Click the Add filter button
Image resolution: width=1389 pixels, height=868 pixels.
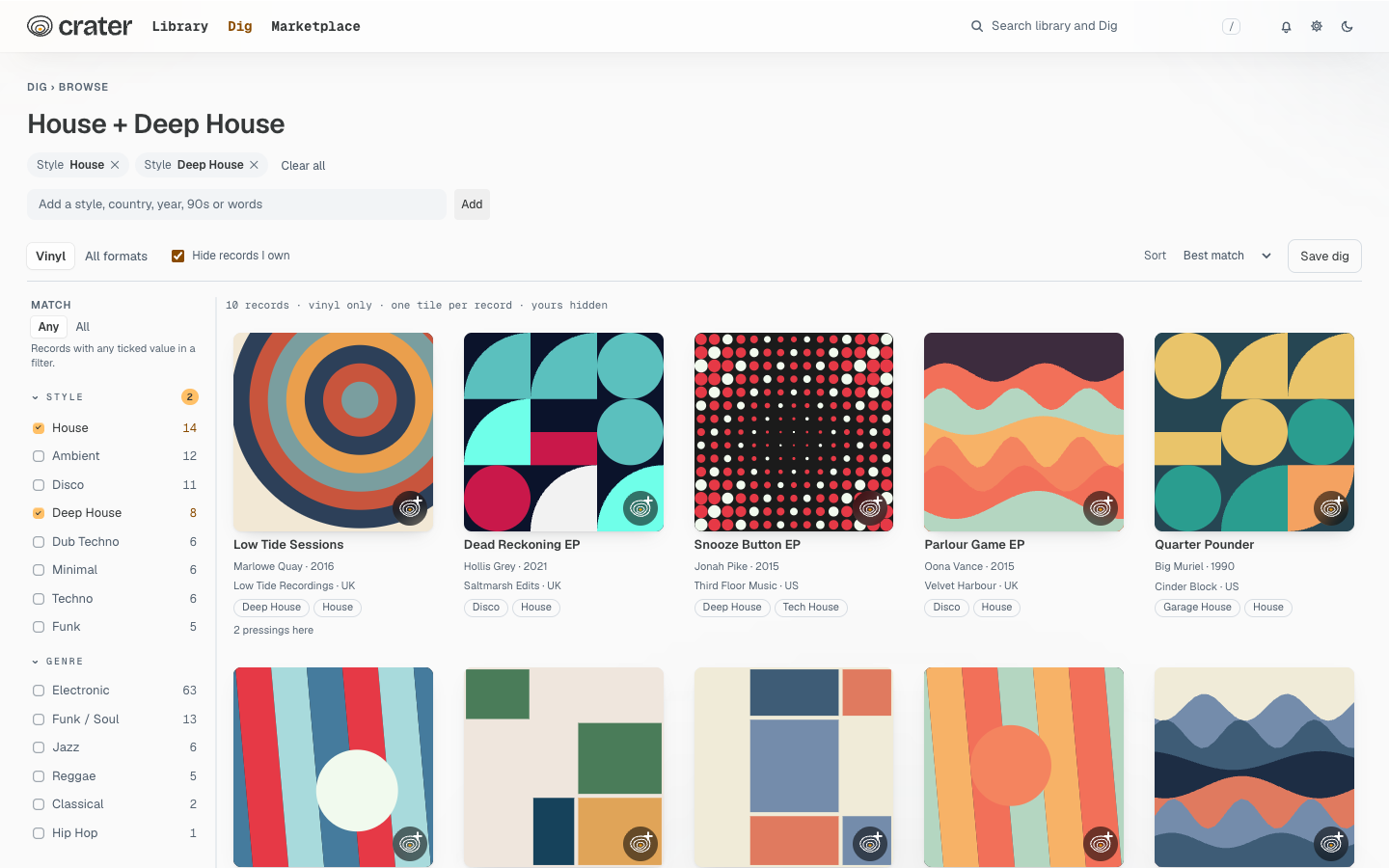[472, 204]
